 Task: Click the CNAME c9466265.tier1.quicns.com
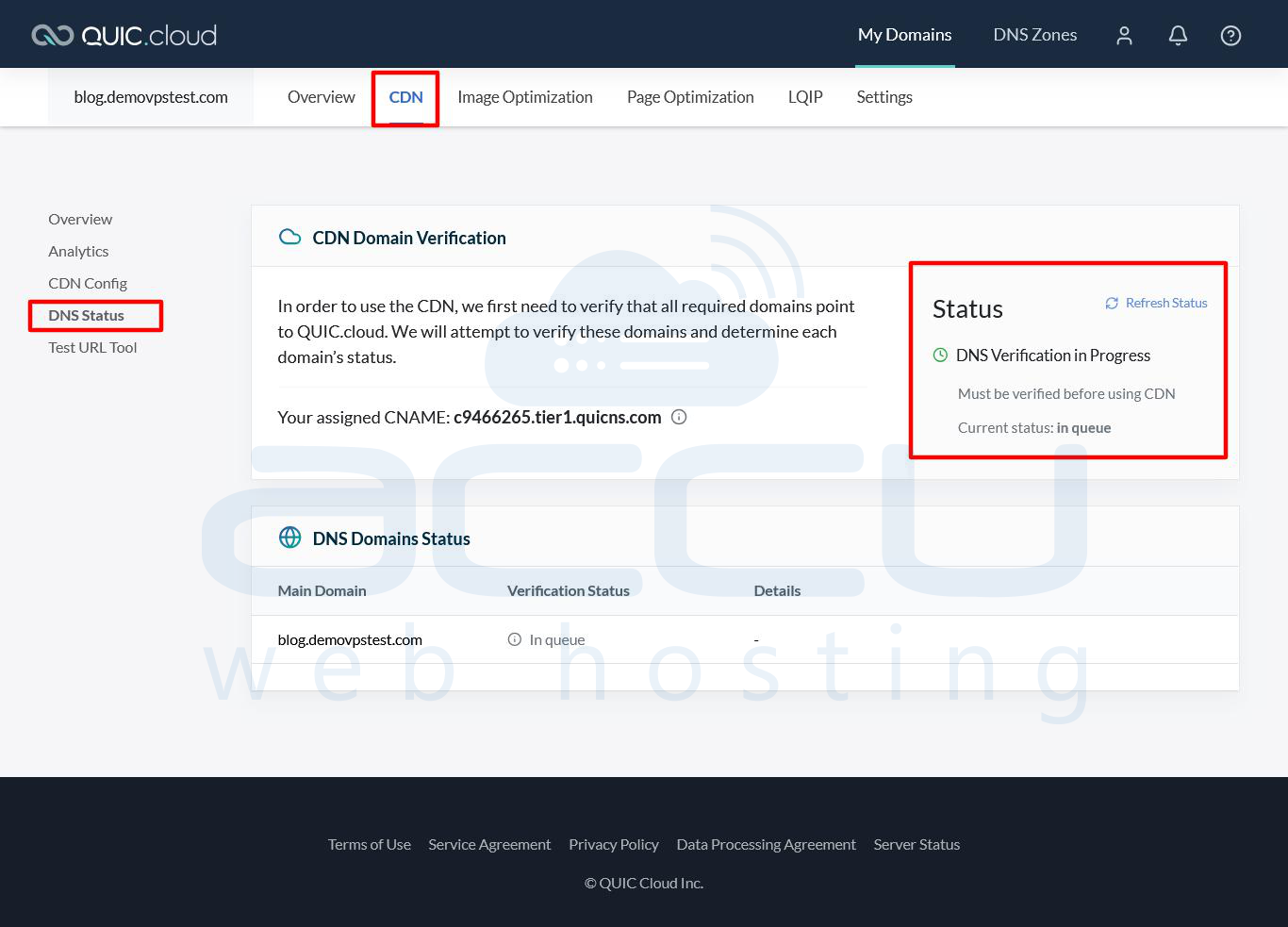pyautogui.click(x=557, y=417)
